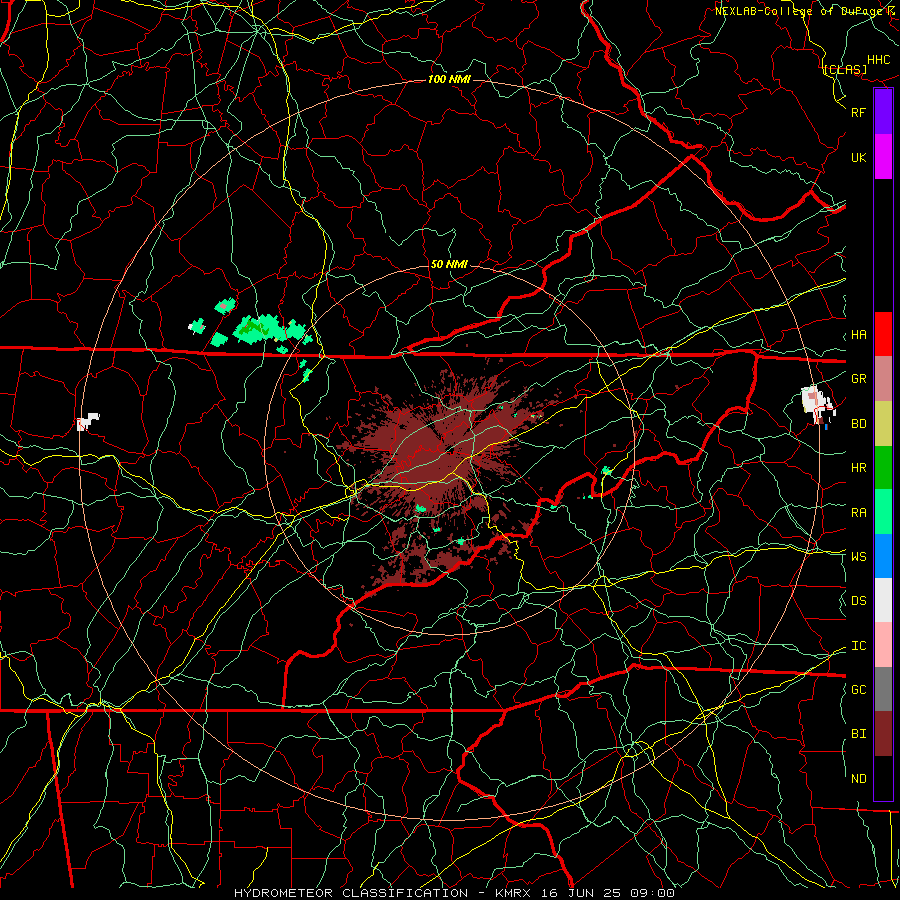Select the red HA hail color swatch

click(883, 334)
